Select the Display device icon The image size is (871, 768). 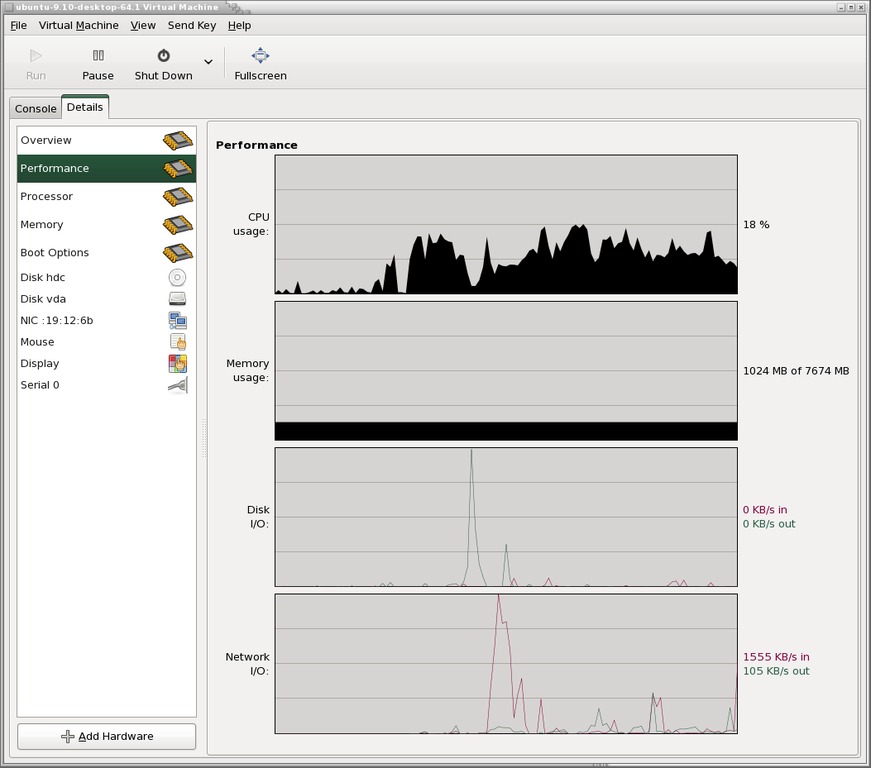coord(177,364)
